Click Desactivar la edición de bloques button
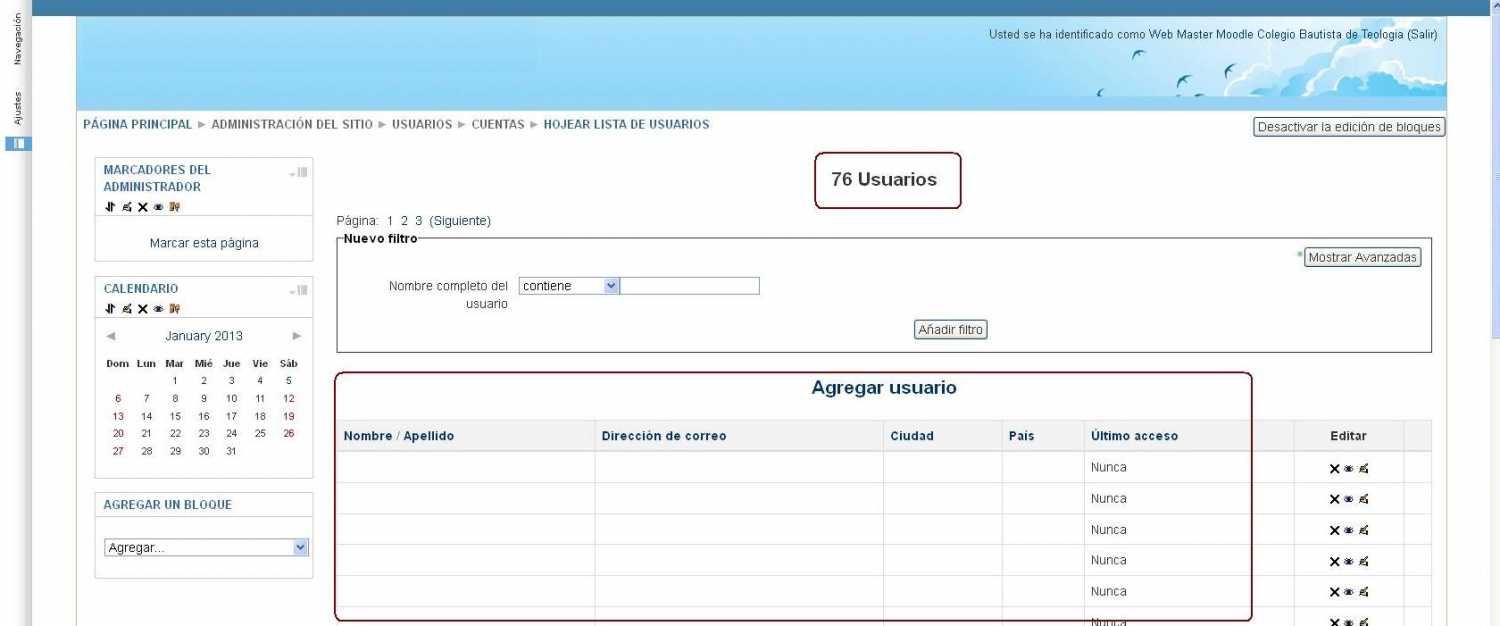 1349,127
